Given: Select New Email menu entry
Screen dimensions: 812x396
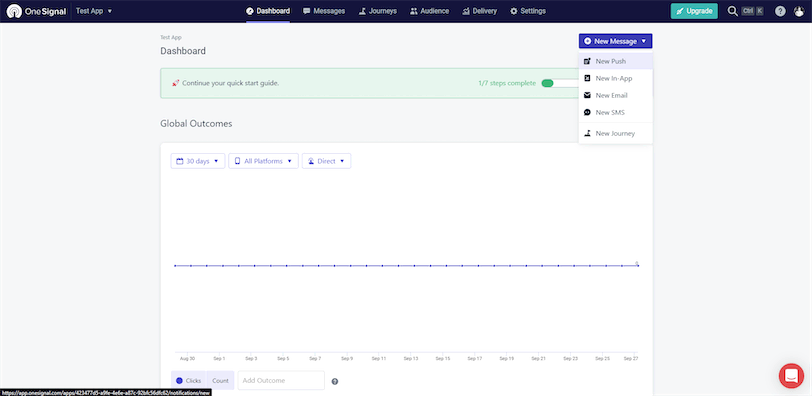Looking at the screenshot, I should (615, 95).
